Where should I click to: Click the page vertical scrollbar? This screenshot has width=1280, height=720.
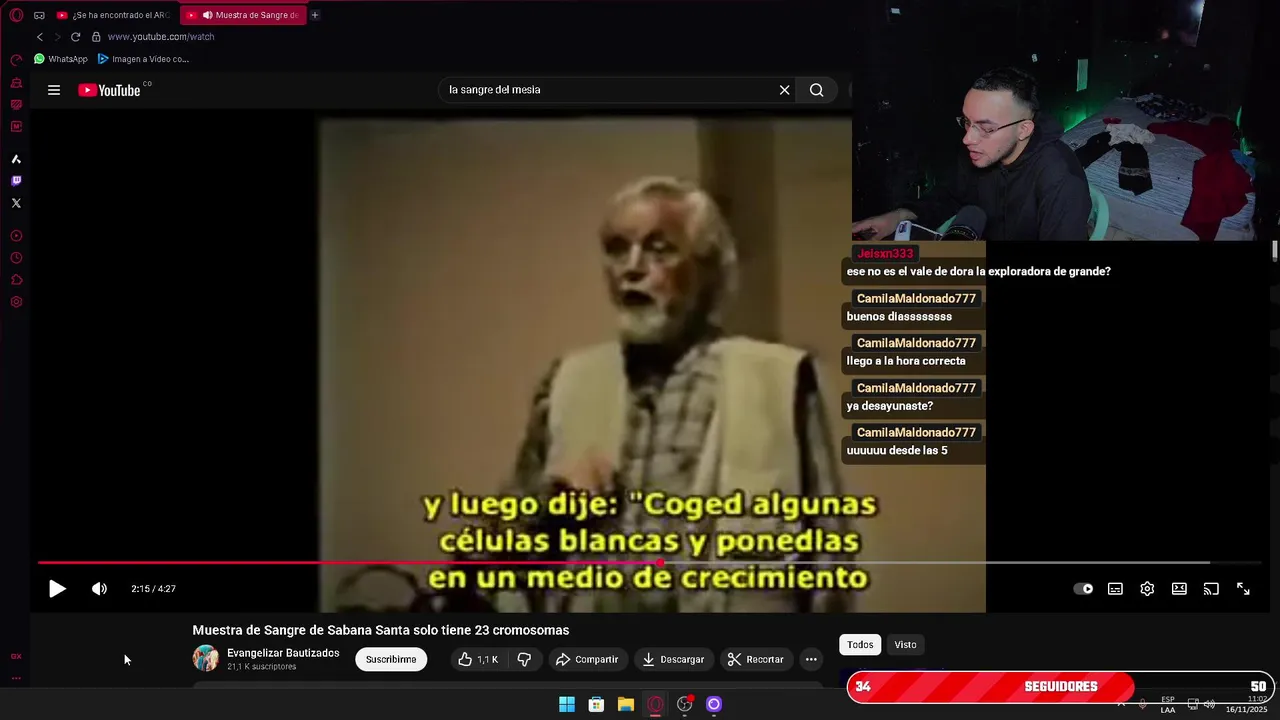click(x=1275, y=250)
